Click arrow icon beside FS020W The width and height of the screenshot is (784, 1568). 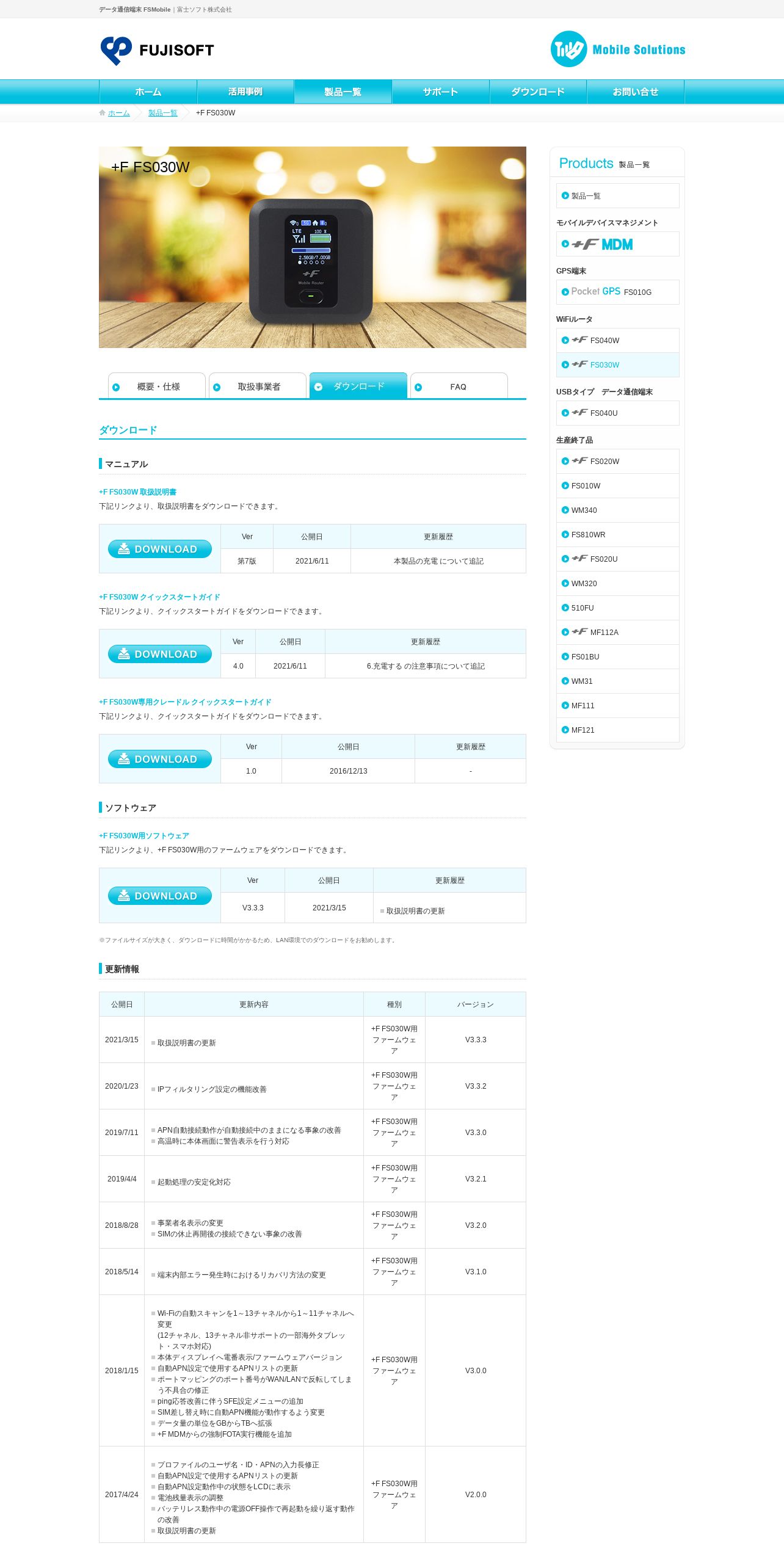[x=565, y=461]
